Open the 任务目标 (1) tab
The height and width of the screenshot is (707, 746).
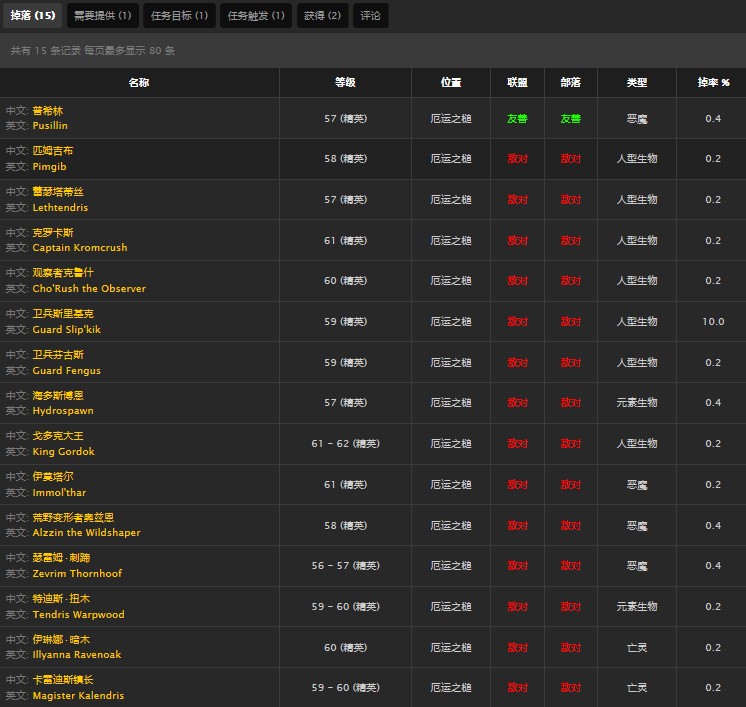pos(178,16)
